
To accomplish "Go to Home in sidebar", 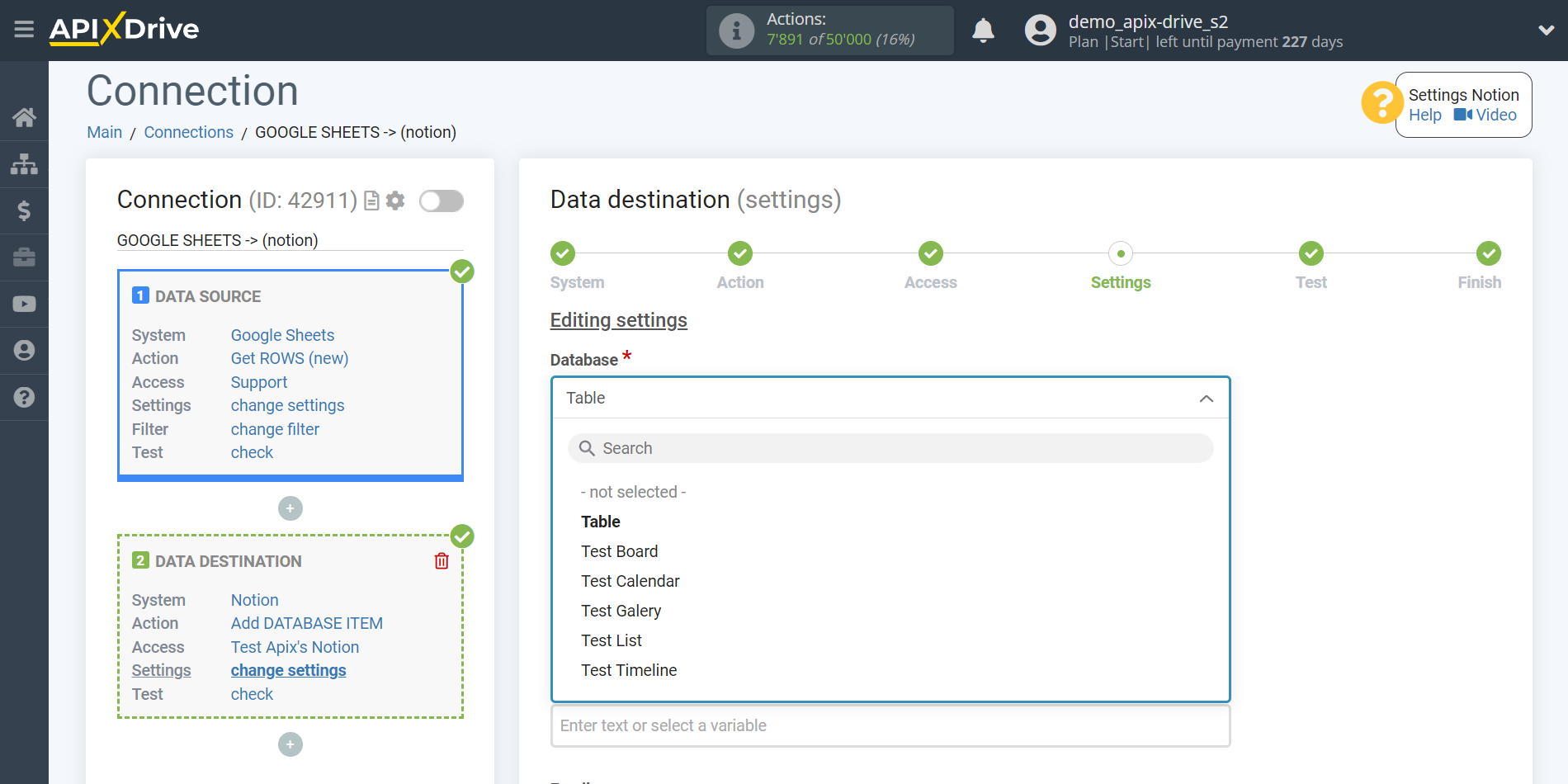I will pos(24,117).
